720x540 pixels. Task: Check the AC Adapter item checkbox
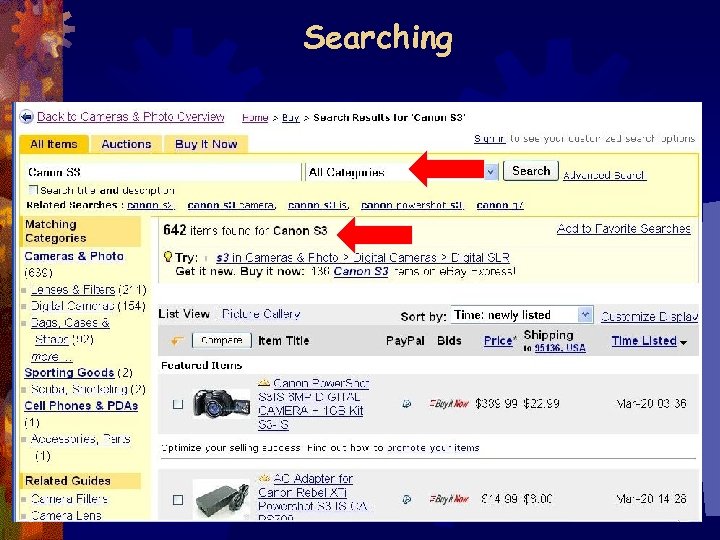tap(178, 500)
